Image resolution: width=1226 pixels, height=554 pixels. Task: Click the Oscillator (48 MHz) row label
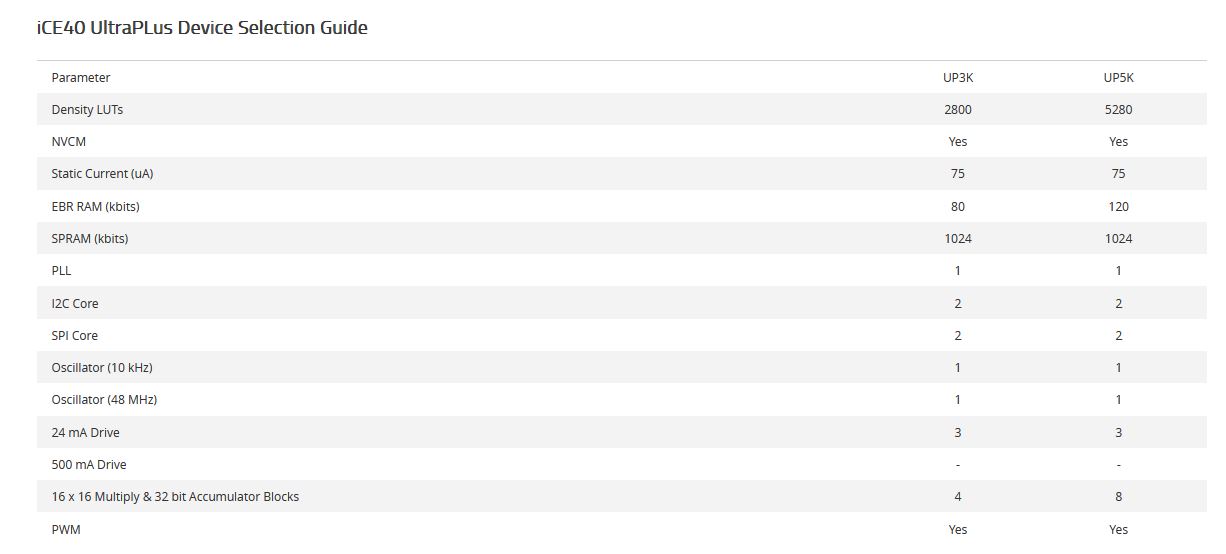pyautogui.click(x=104, y=400)
